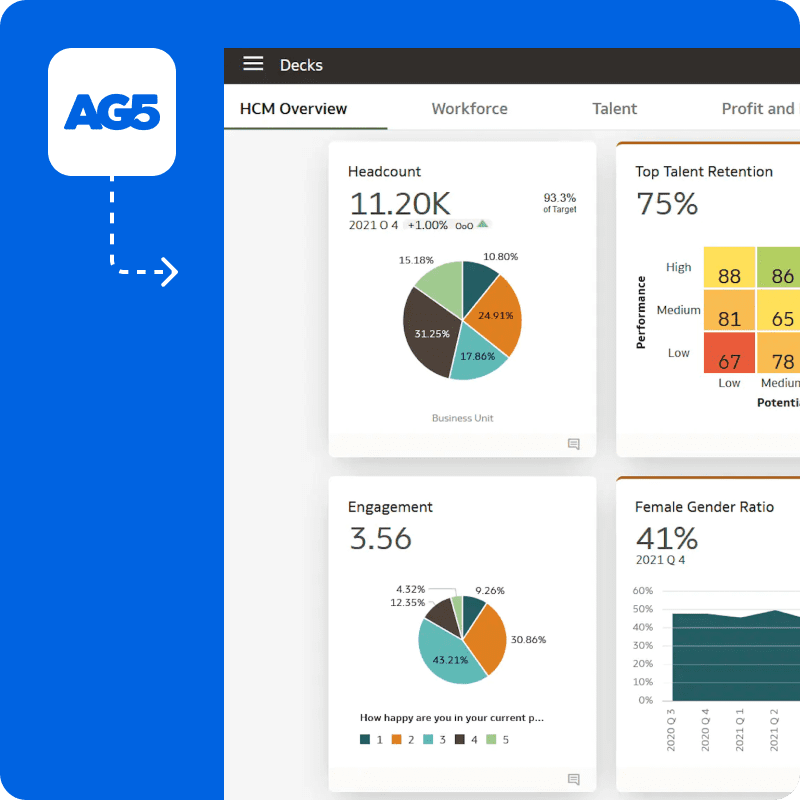Click the +1.00% change indicator badge
Viewport: 800px width, 800px height.
(427, 226)
